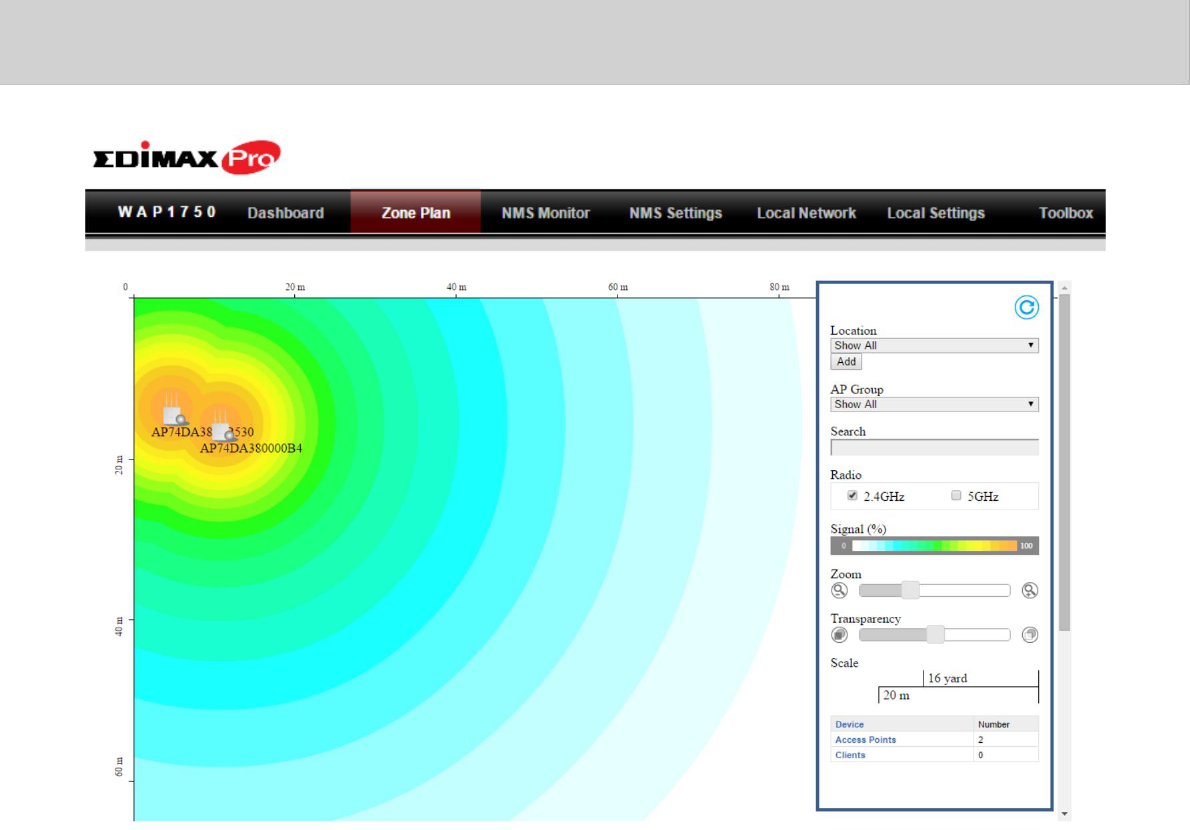The width and height of the screenshot is (1190, 830).
Task: Click the Search input field
Action: coord(934,448)
